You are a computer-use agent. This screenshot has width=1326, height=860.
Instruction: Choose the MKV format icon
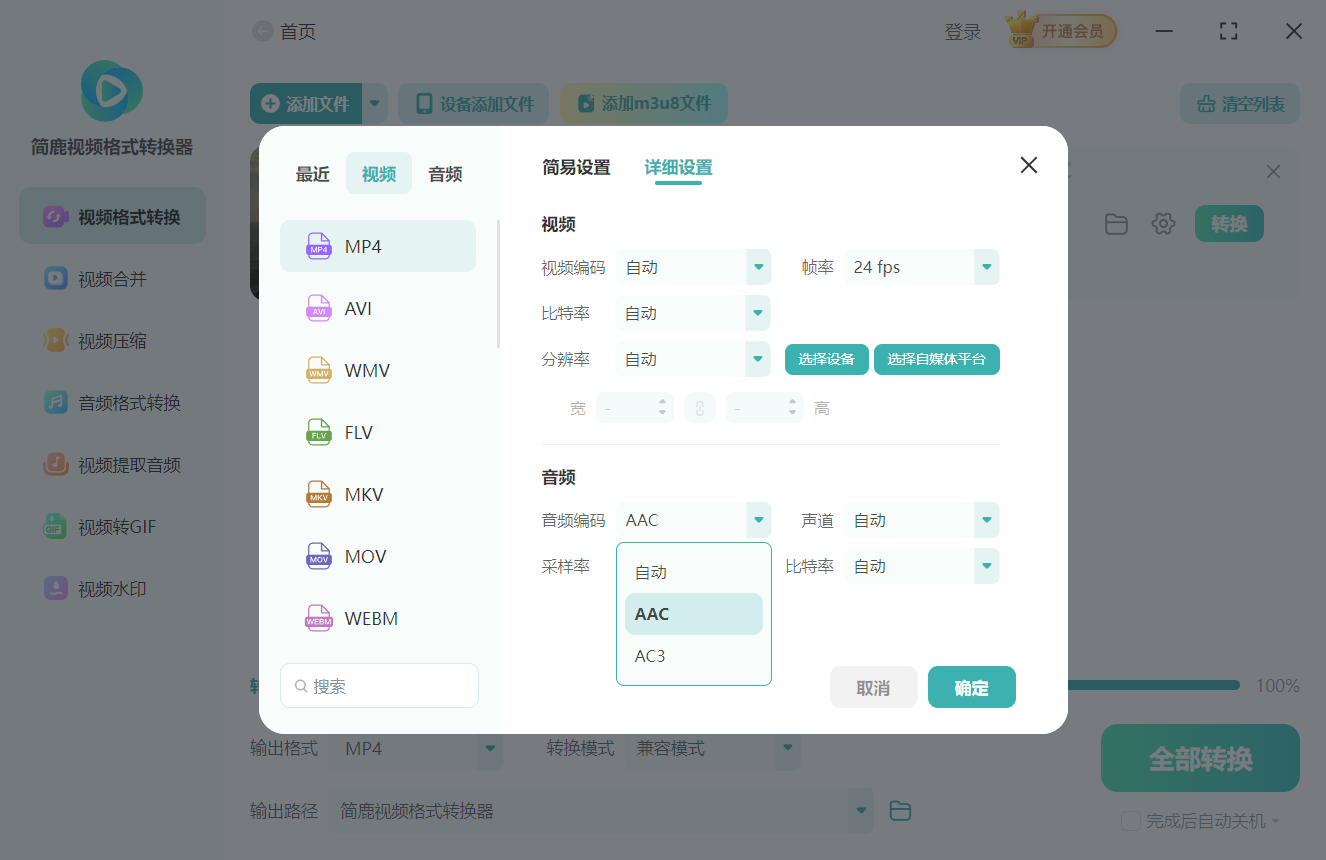click(318, 494)
